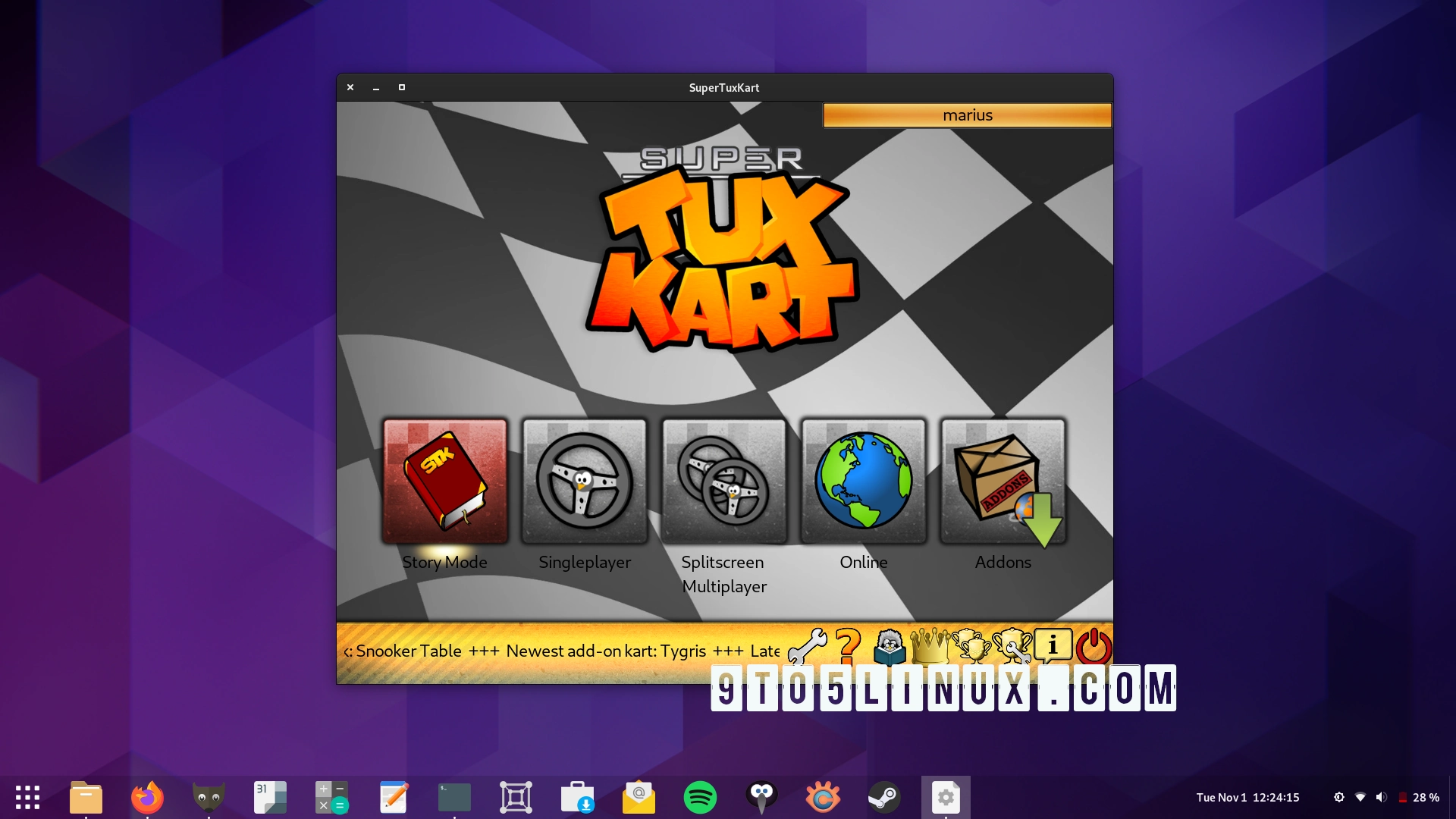Open high scores via the crown icon
The height and width of the screenshot is (819, 1456).
[x=930, y=646]
